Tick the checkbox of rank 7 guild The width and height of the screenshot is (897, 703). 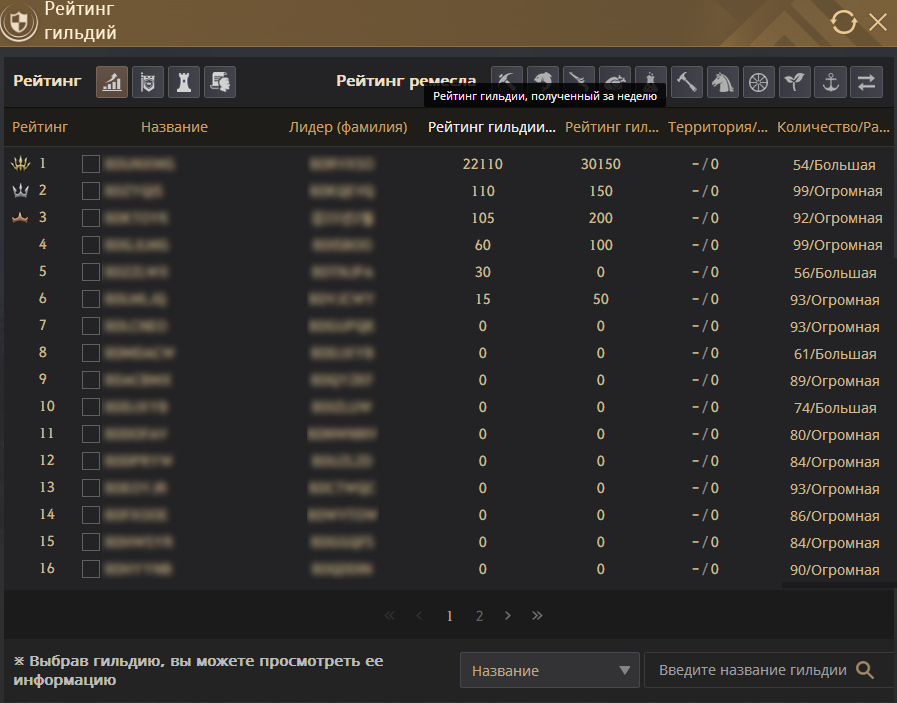[x=91, y=326]
